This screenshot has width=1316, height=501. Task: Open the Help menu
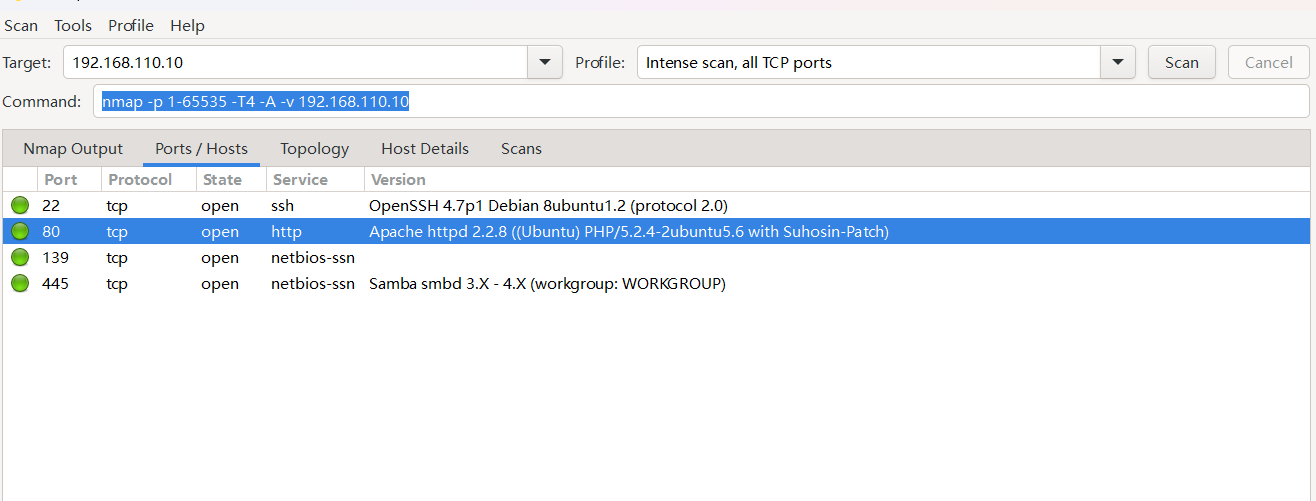coord(187,26)
